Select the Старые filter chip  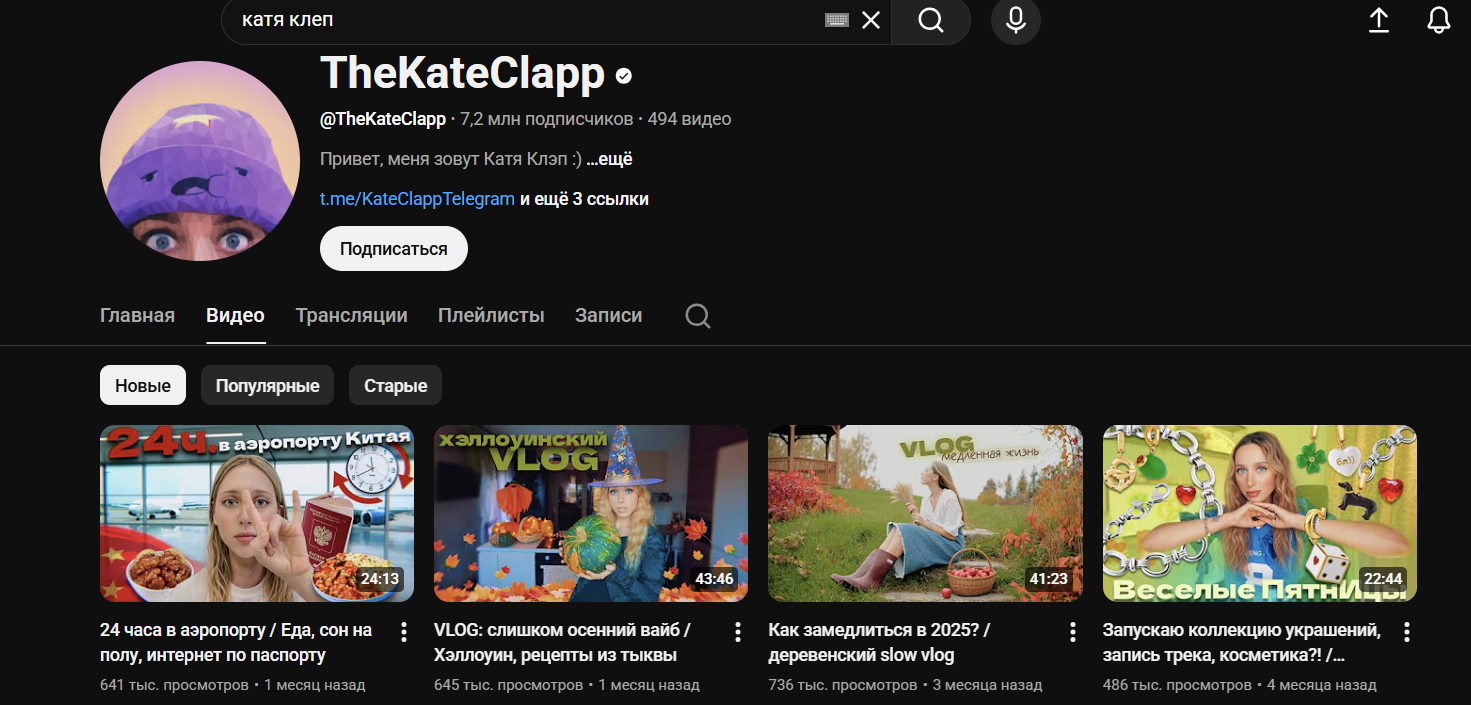point(395,385)
